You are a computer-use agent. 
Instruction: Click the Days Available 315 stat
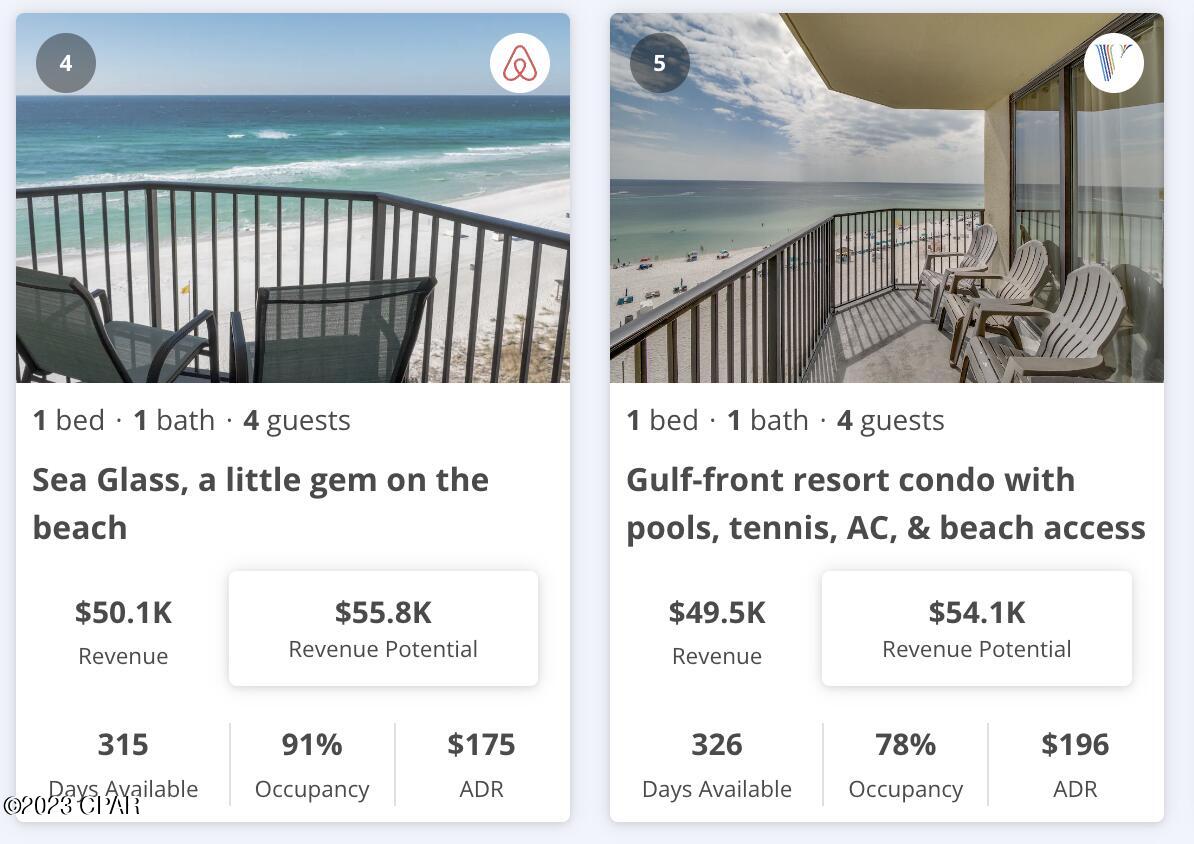click(x=123, y=760)
